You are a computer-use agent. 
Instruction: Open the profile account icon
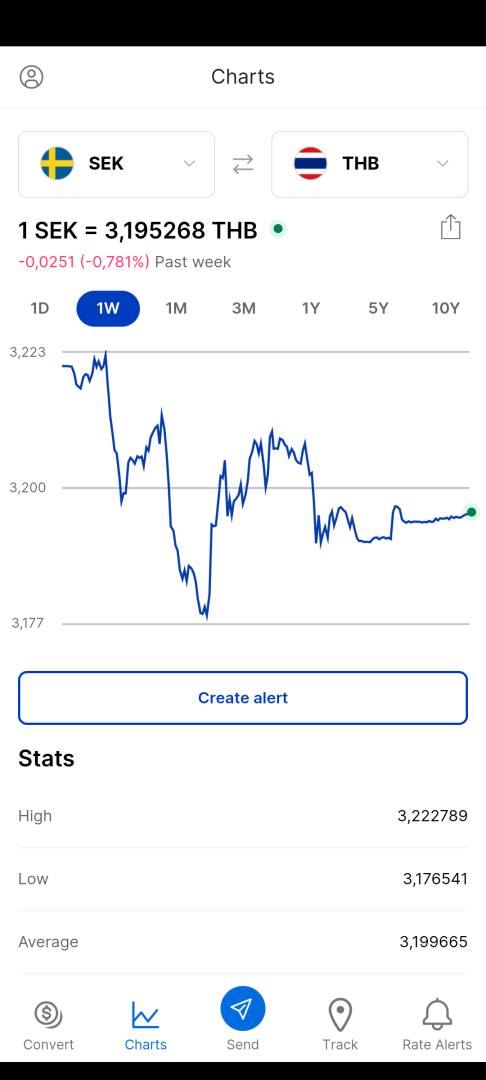point(32,76)
